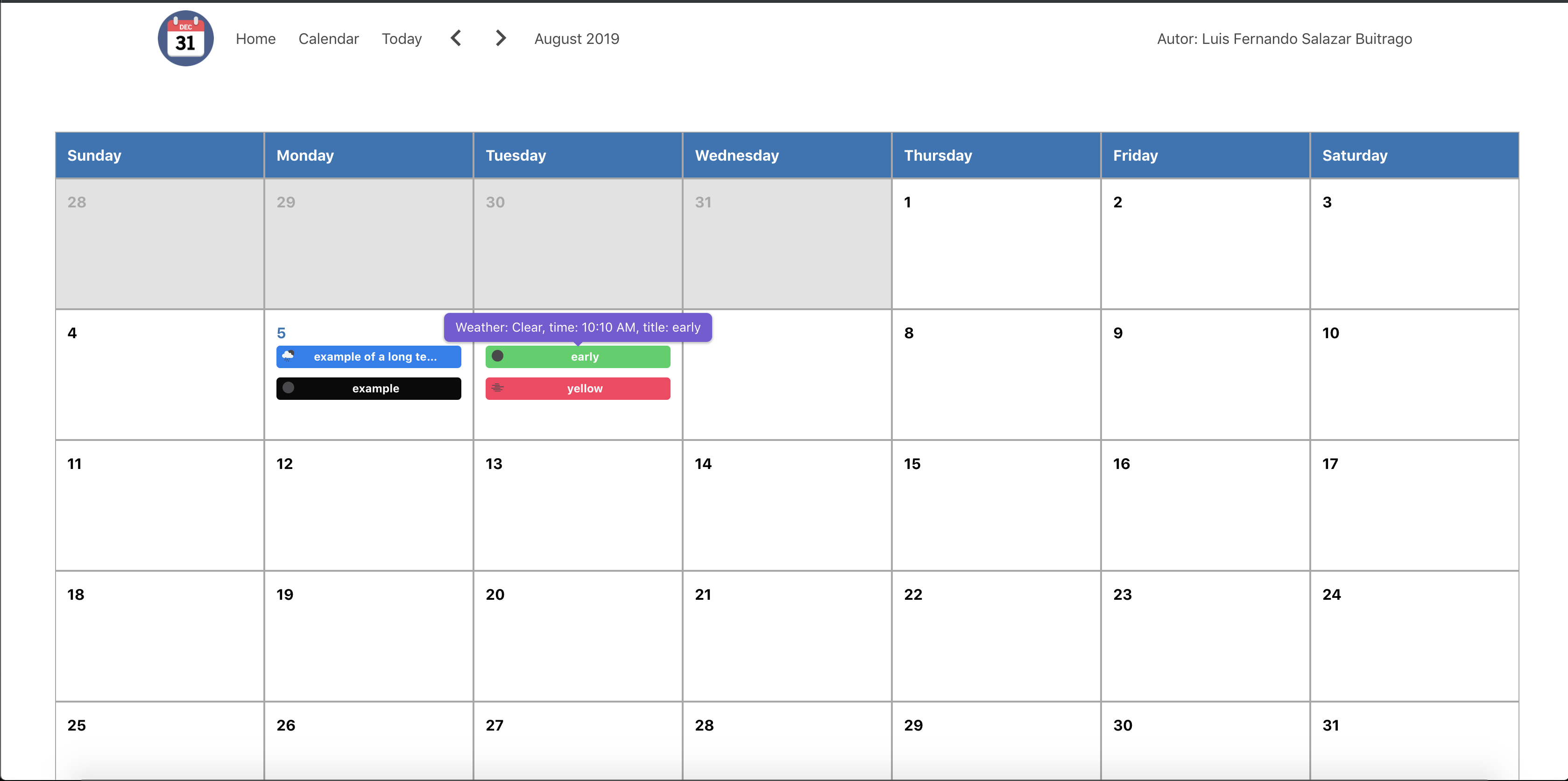Image resolution: width=1568 pixels, height=781 pixels.
Task: Open the black example reminder
Action: 375,388
